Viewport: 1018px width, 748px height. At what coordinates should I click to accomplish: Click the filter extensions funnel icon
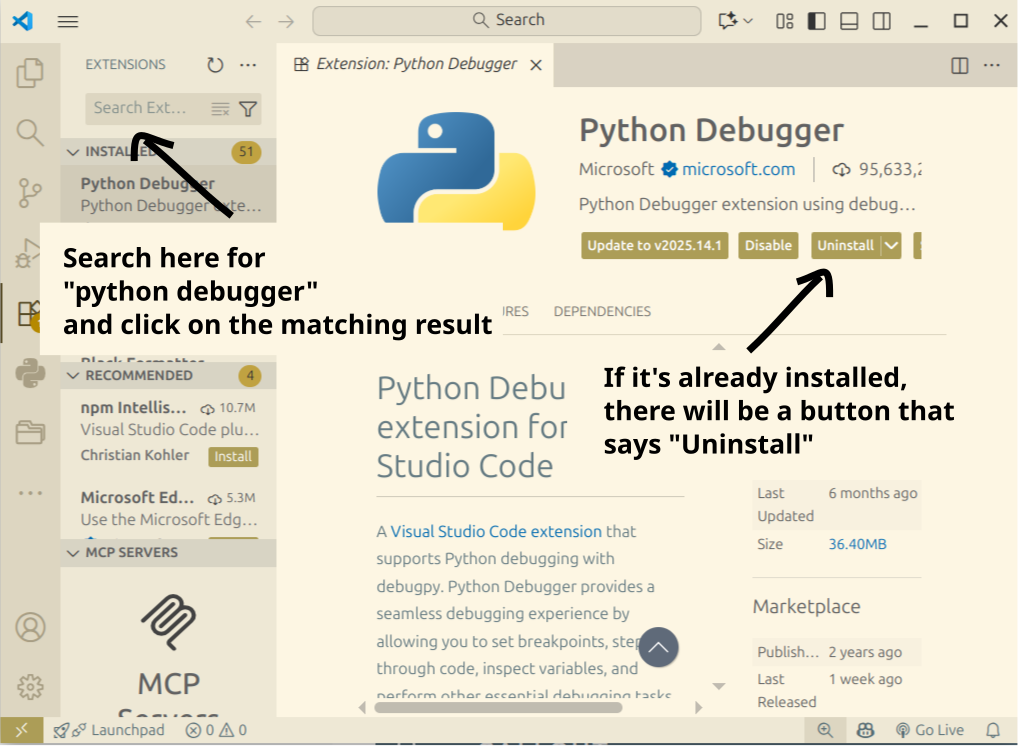[x=248, y=109]
